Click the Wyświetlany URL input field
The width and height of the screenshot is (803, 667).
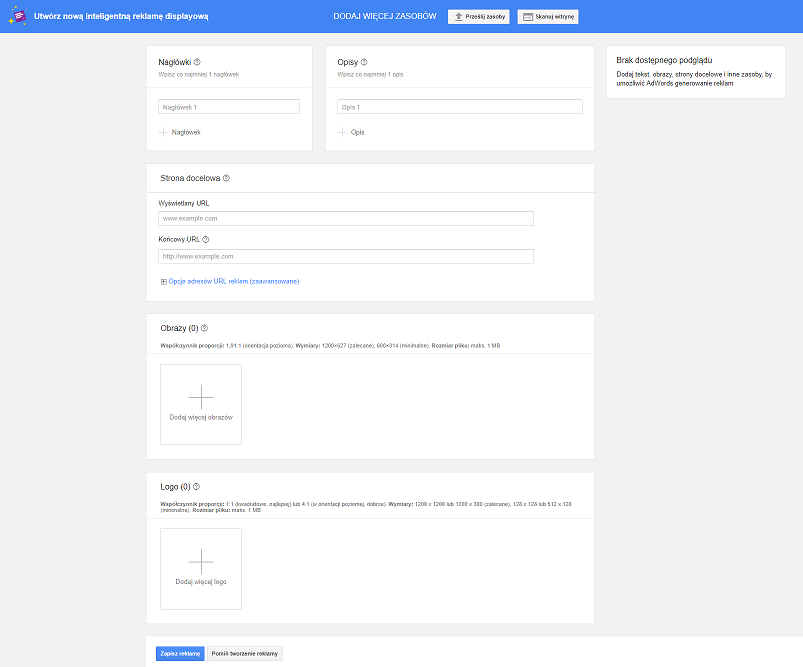click(x=345, y=218)
